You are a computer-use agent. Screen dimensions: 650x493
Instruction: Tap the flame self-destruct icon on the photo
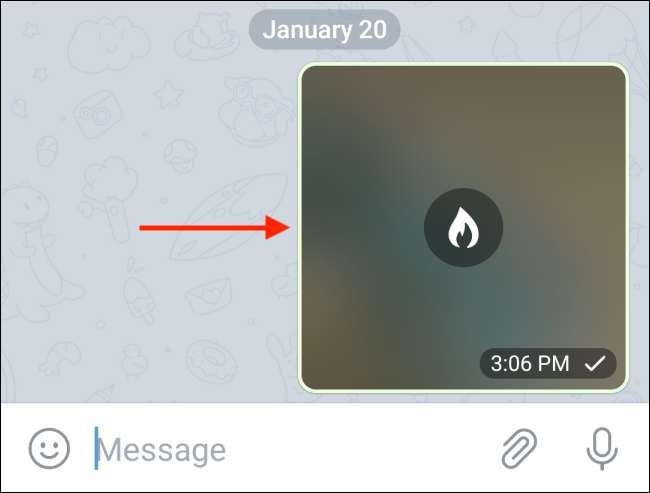463,228
